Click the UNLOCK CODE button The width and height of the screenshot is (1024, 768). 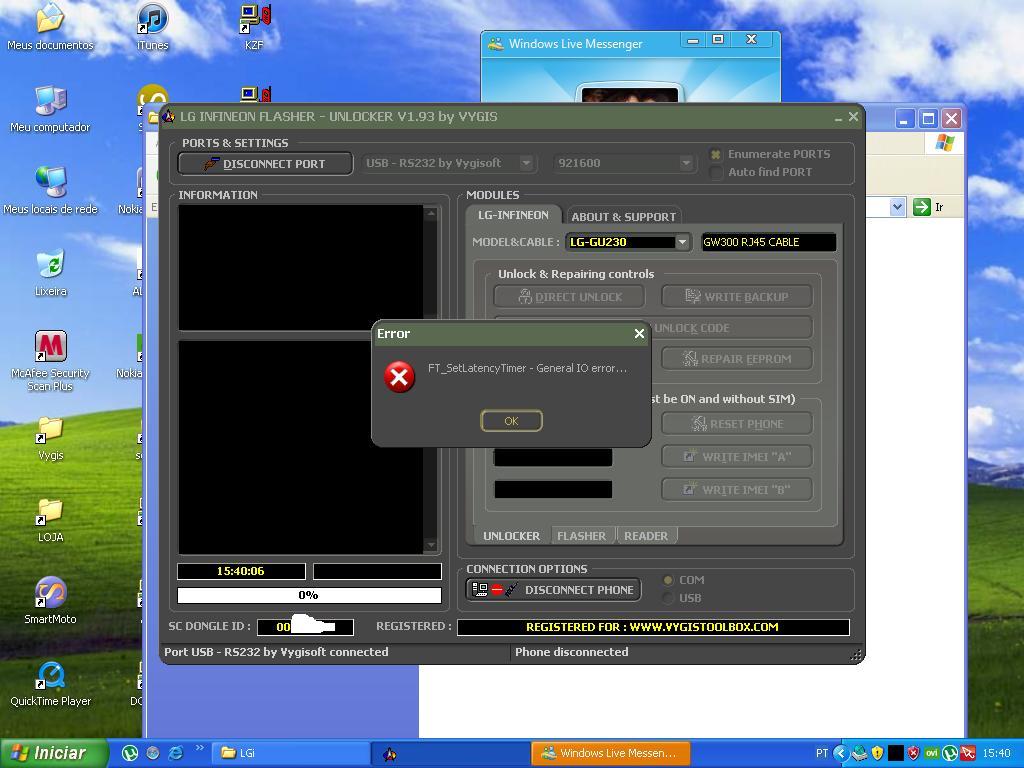tap(731, 328)
